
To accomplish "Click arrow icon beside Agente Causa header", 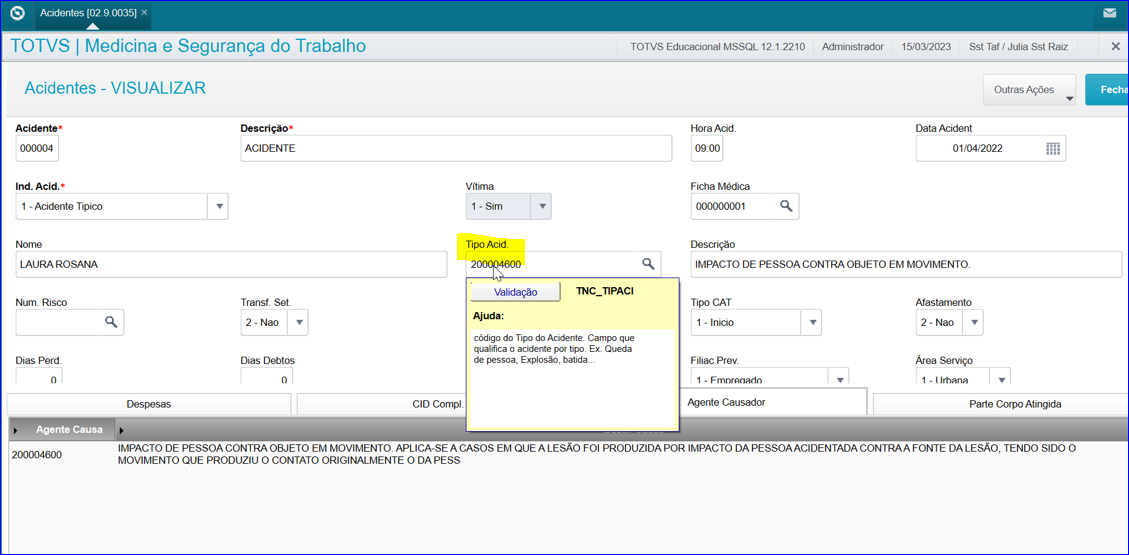I will pos(121,430).
